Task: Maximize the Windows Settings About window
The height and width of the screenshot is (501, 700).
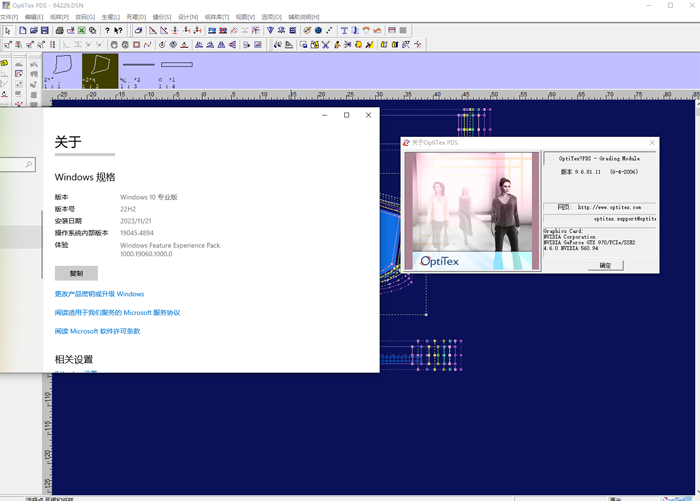Action: click(346, 115)
